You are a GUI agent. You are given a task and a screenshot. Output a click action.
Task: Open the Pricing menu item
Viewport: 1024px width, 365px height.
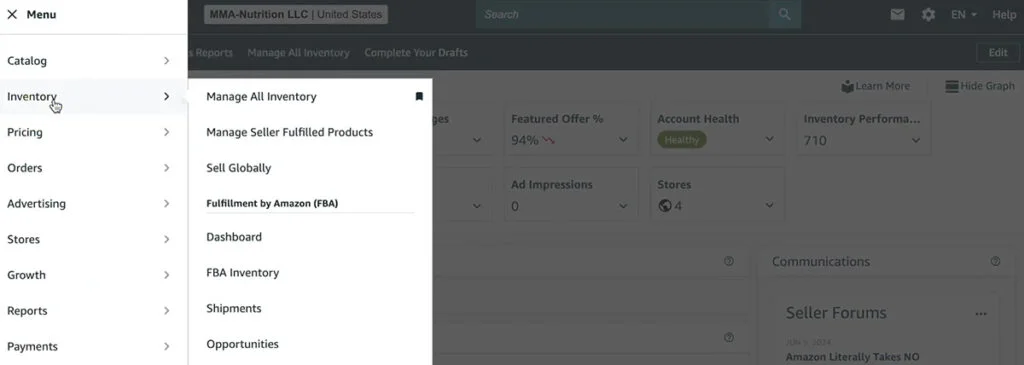point(93,133)
